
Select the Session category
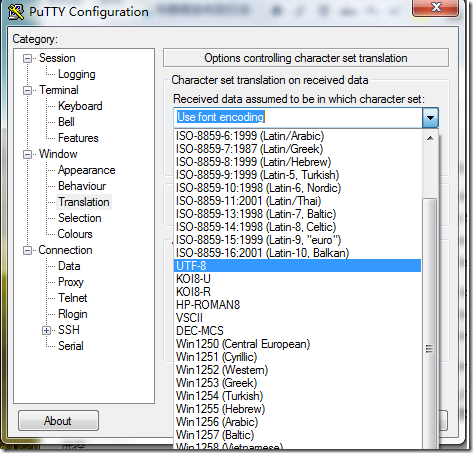(57, 58)
